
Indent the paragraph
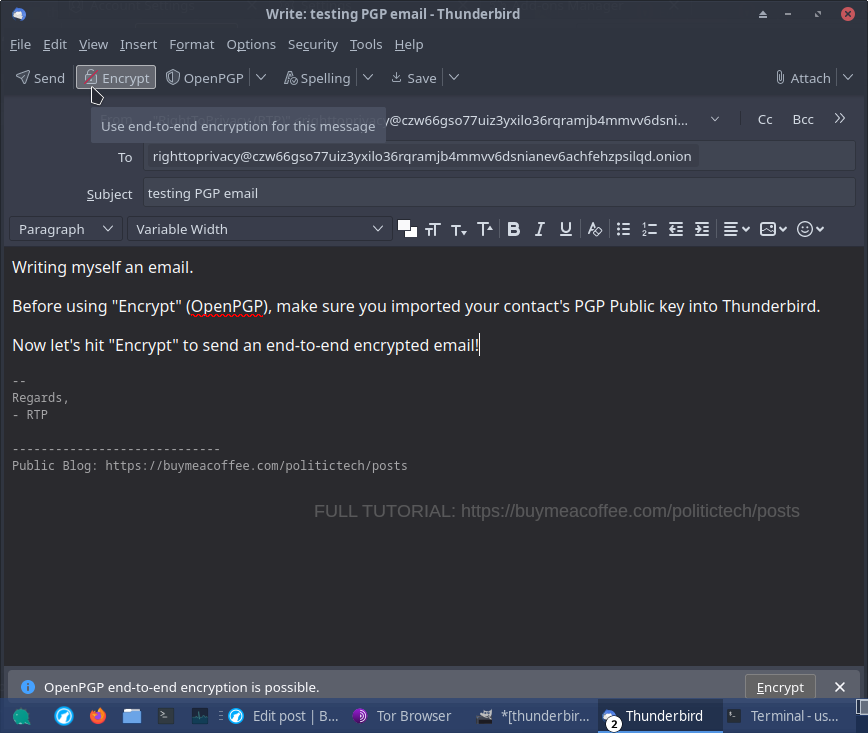tap(702, 229)
